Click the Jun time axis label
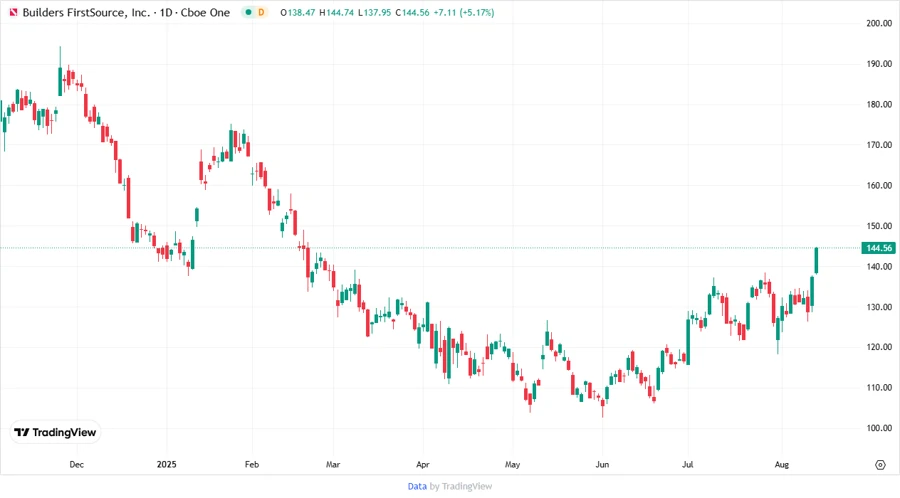900x498 pixels. 602,464
